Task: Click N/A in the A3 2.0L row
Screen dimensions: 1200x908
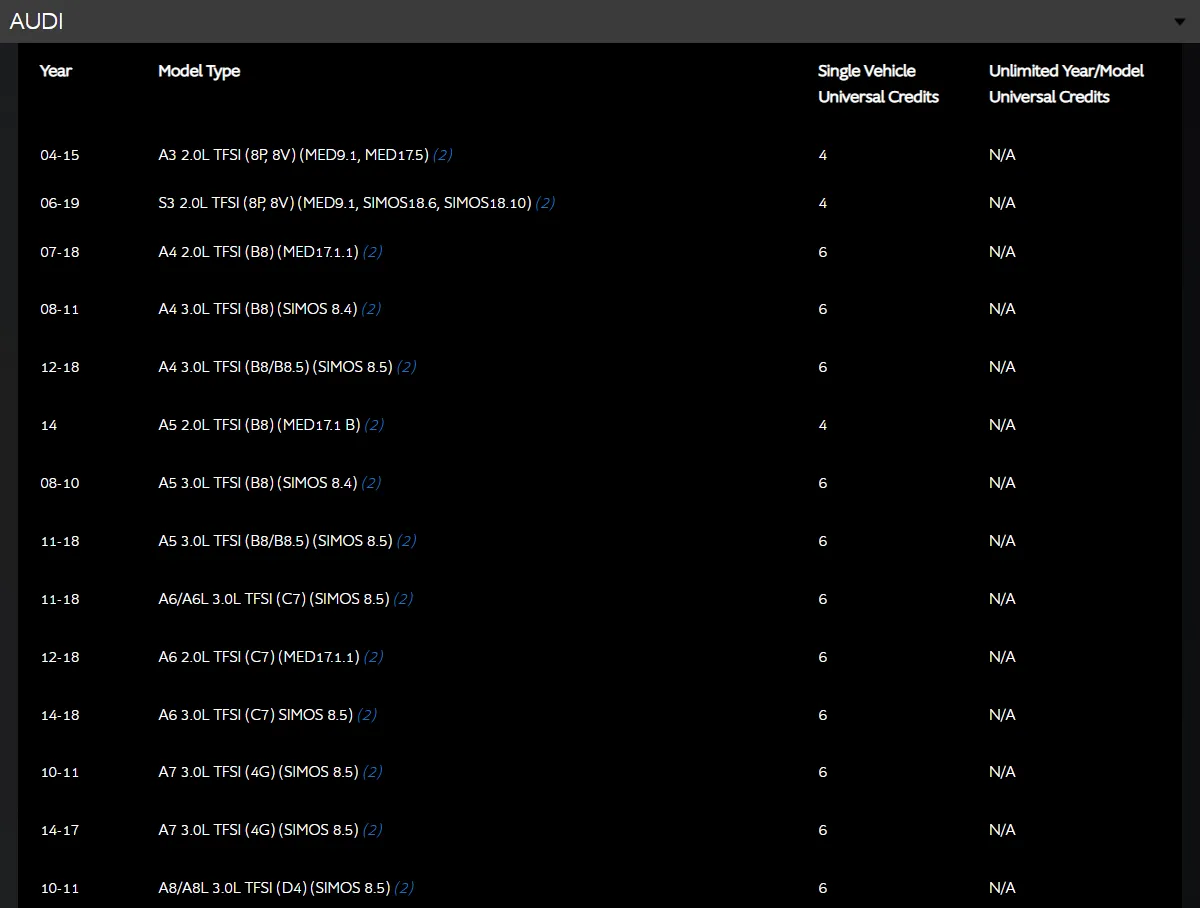Action: [1002, 155]
